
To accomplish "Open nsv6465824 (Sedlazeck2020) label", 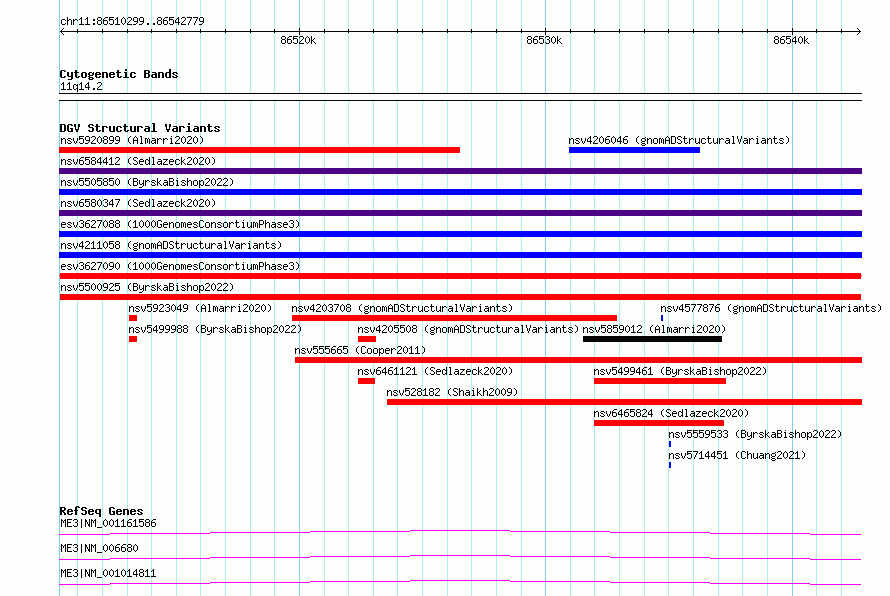I will click(671, 413).
